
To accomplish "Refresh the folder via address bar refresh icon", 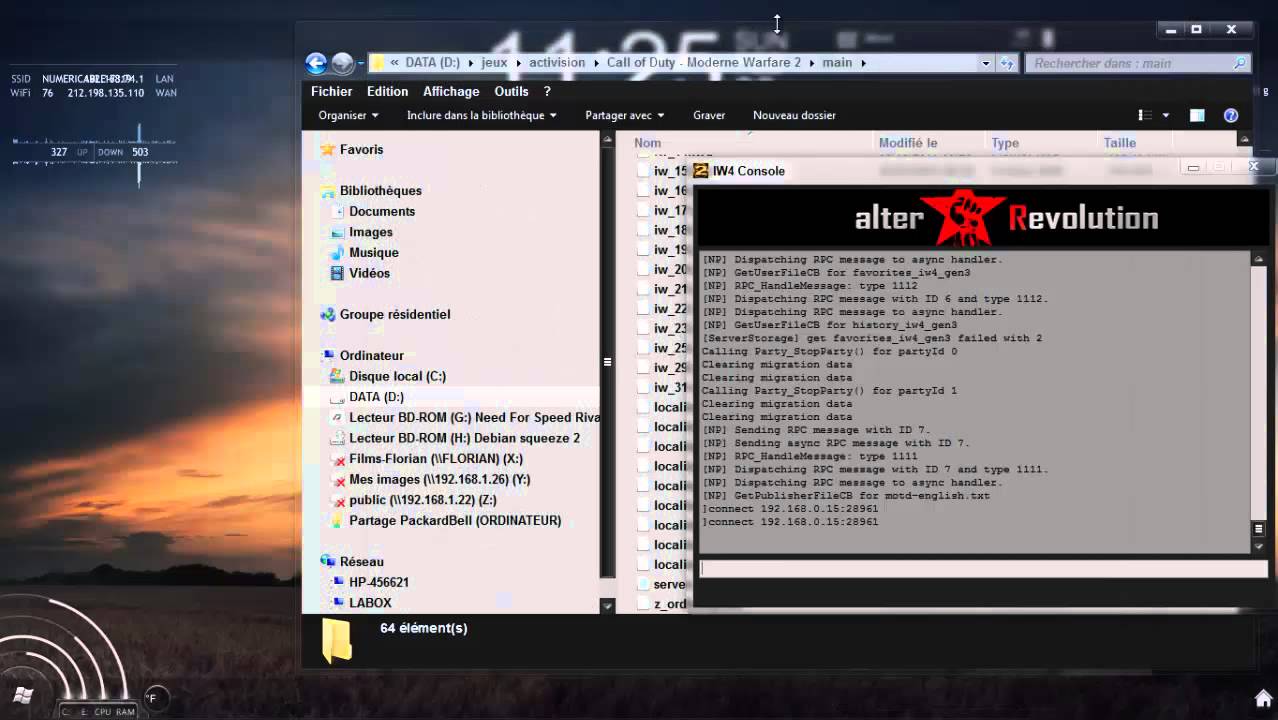I will [1007, 63].
